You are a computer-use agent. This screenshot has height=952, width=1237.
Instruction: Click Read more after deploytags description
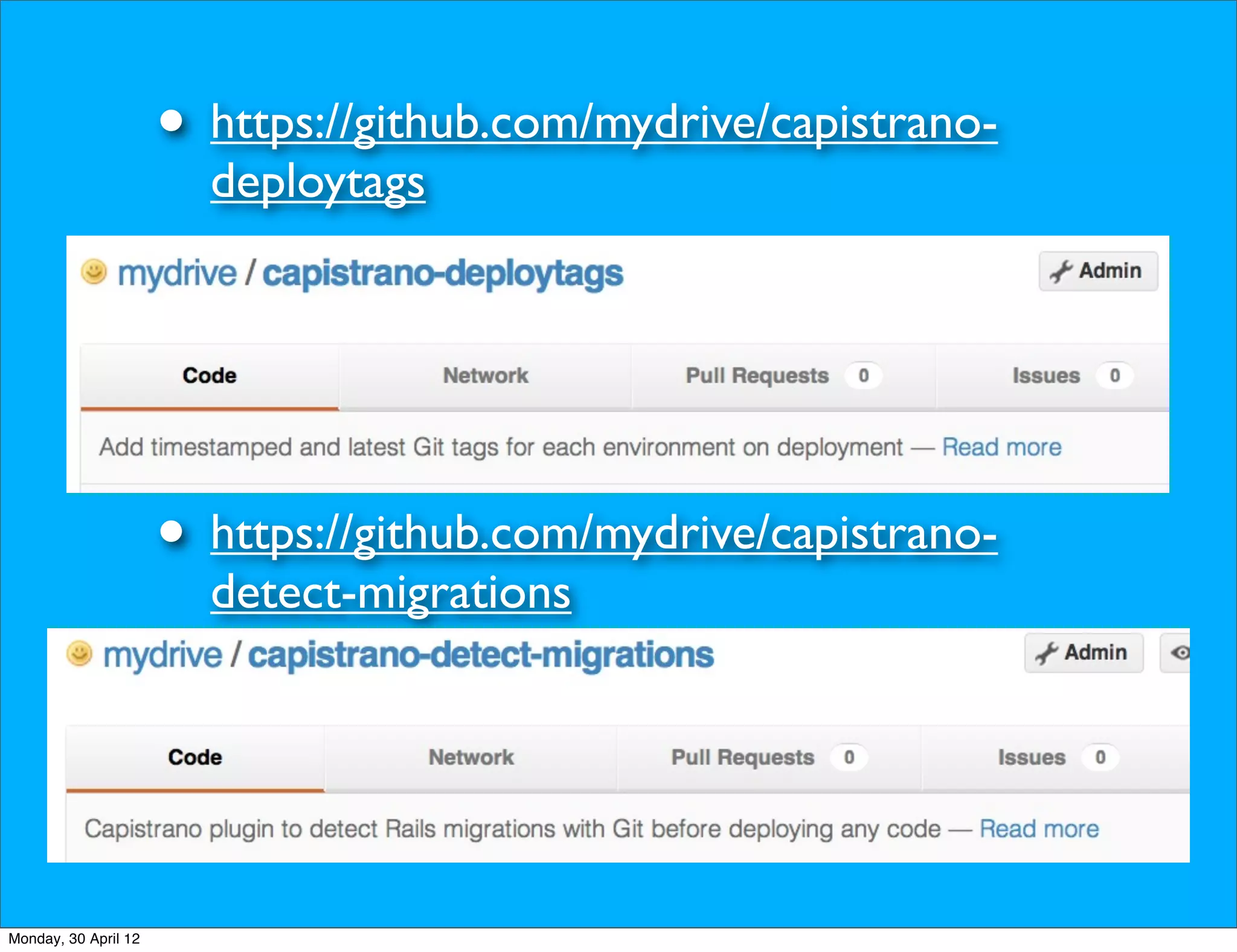pos(1001,448)
